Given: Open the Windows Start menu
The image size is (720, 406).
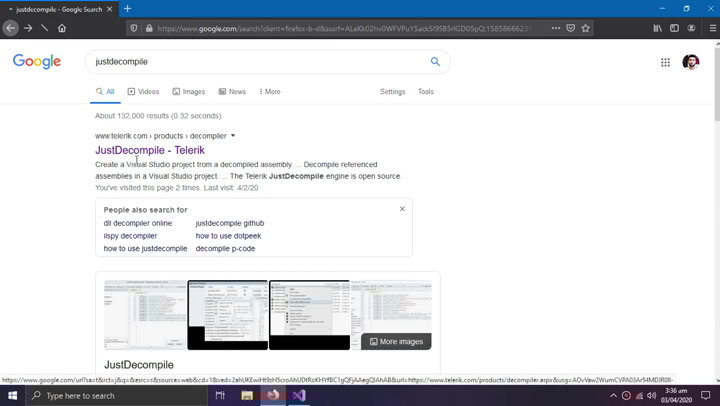Looking at the screenshot, I should [12, 395].
